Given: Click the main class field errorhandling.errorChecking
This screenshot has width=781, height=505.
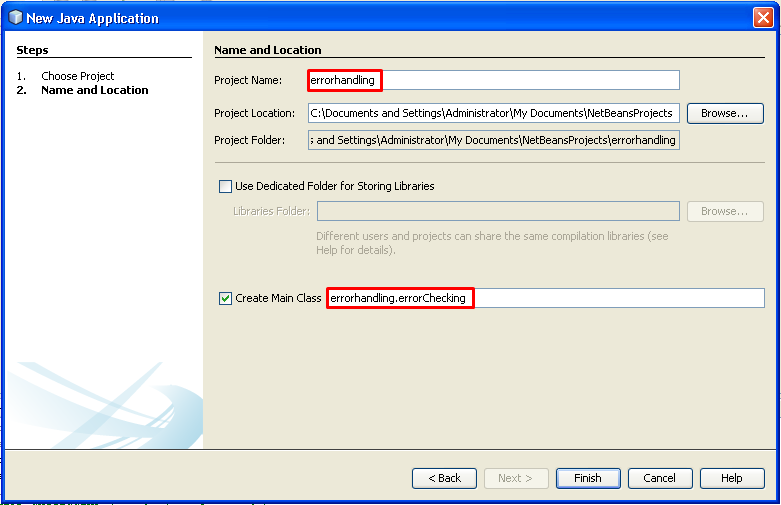Looking at the screenshot, I should click(x=545, y=298).
